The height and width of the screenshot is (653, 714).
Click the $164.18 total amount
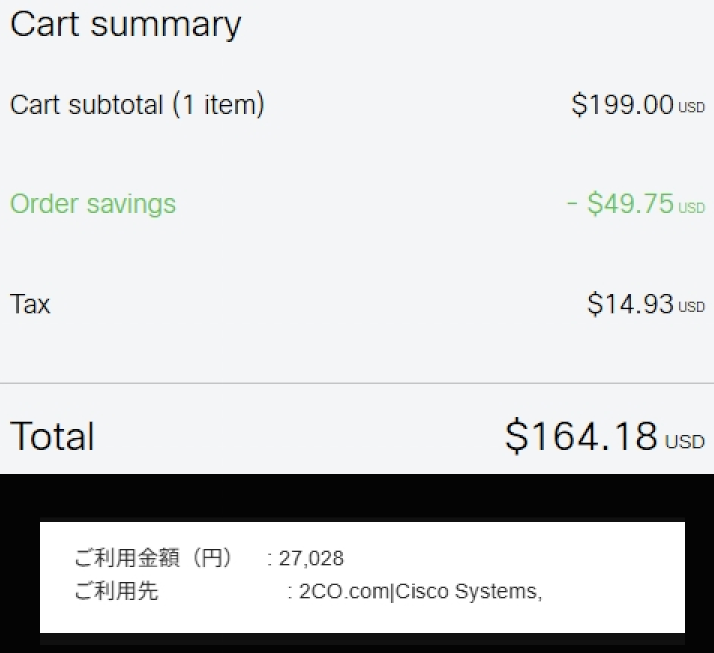click(581, 436)
